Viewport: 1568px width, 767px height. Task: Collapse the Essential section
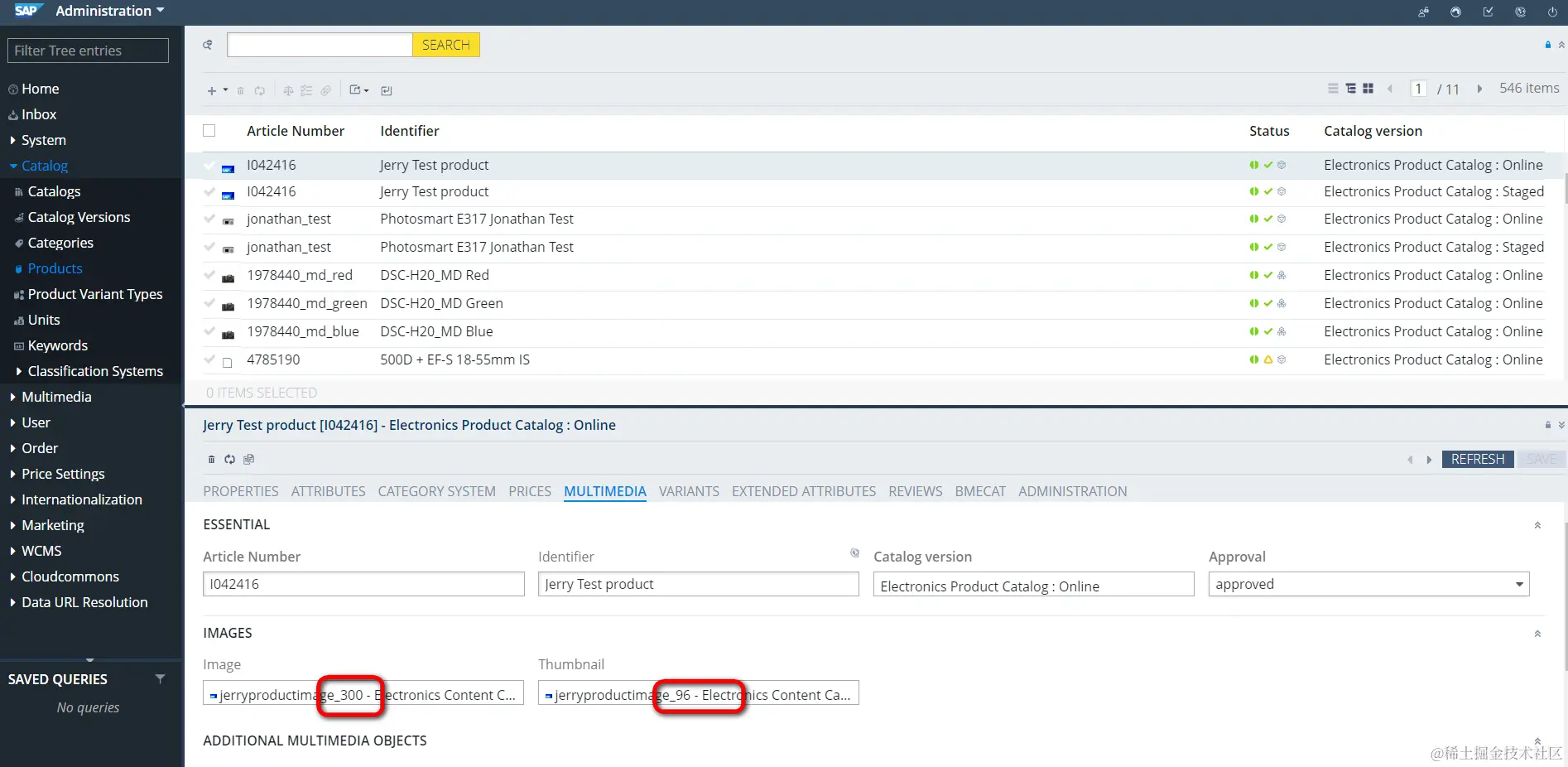1537,525
